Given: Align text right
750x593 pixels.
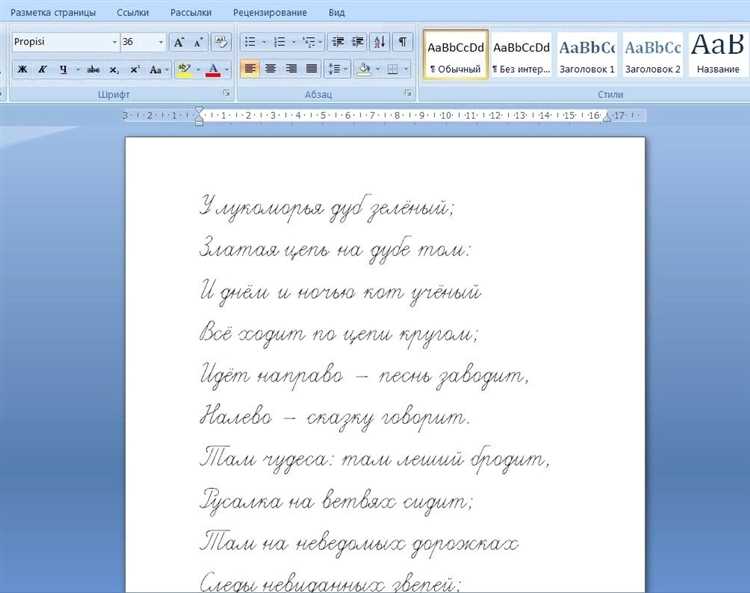Looking at the screenshot, I should click(291, 70).
